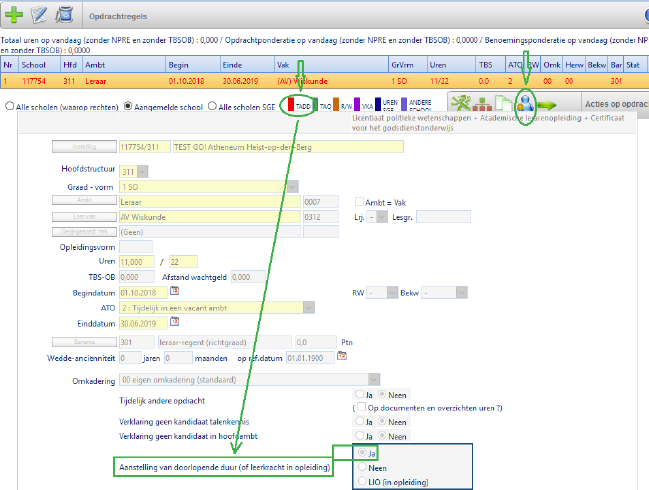Click the Ambt lookup button in form
This screenshot has height=490, width=649.
click(84, 200)
